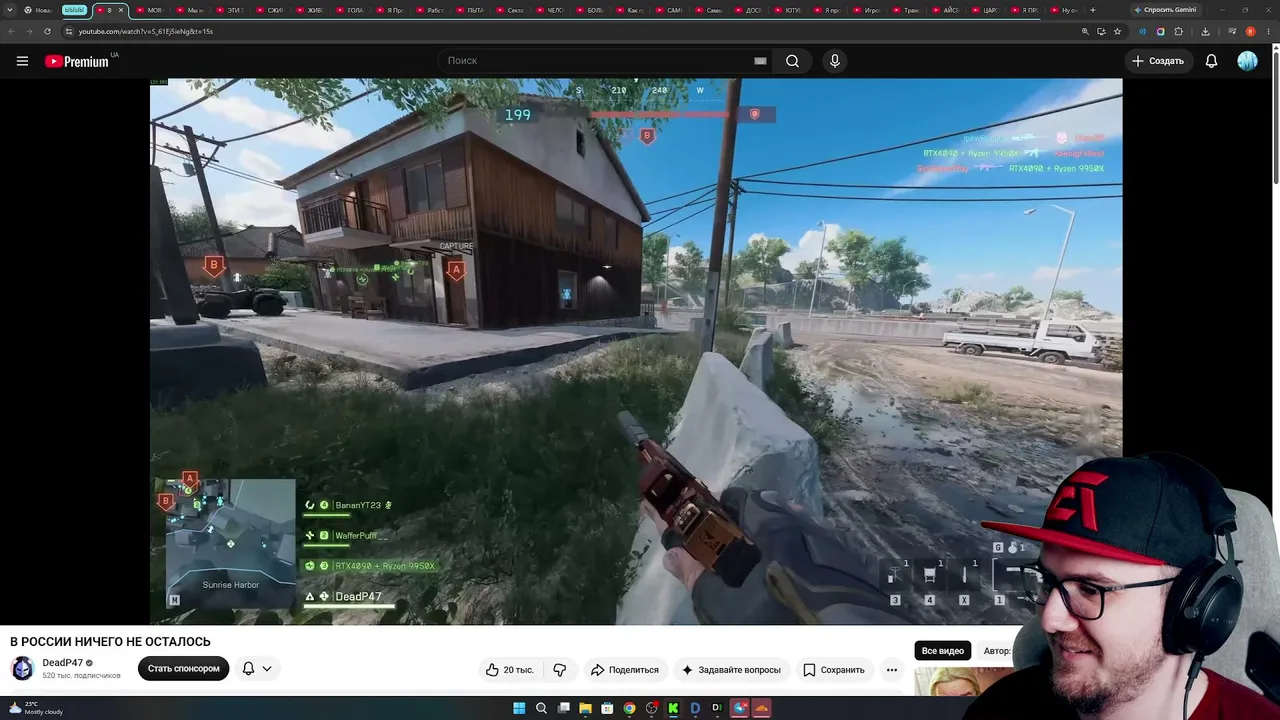The image size is (1280, 720).
Task: Switch to the ЭТИ browser tab
Action: 232,10
